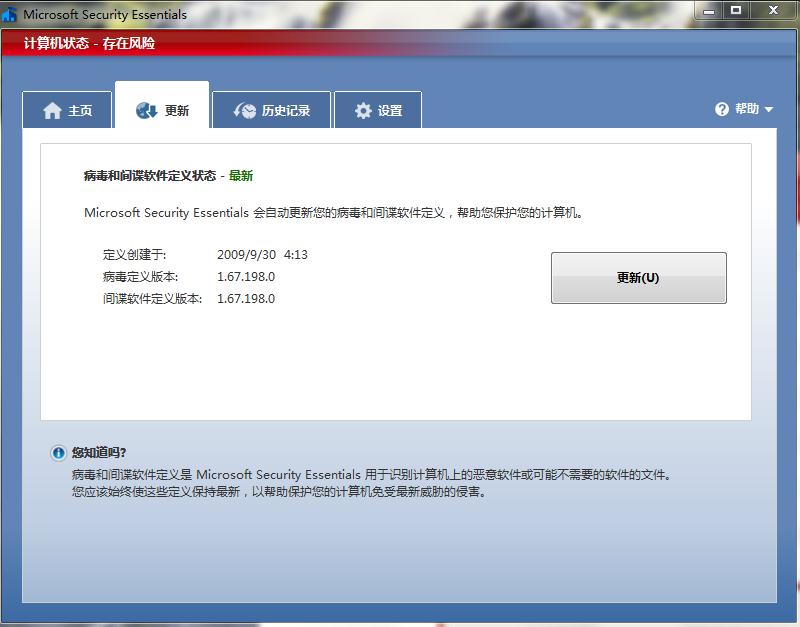Click the 病毒和间谍软件定义状态 heading
This screenshot has height=627, width=800.
click(x=150, y=176)
